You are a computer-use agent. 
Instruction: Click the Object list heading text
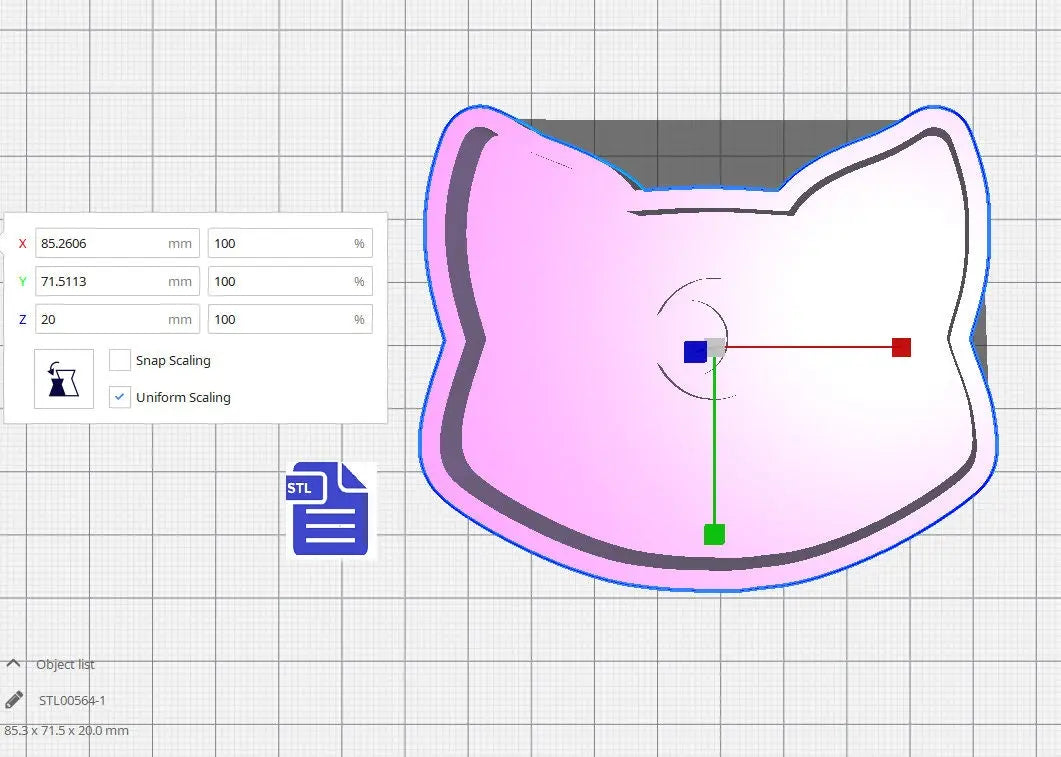click(x=65, y=664)
